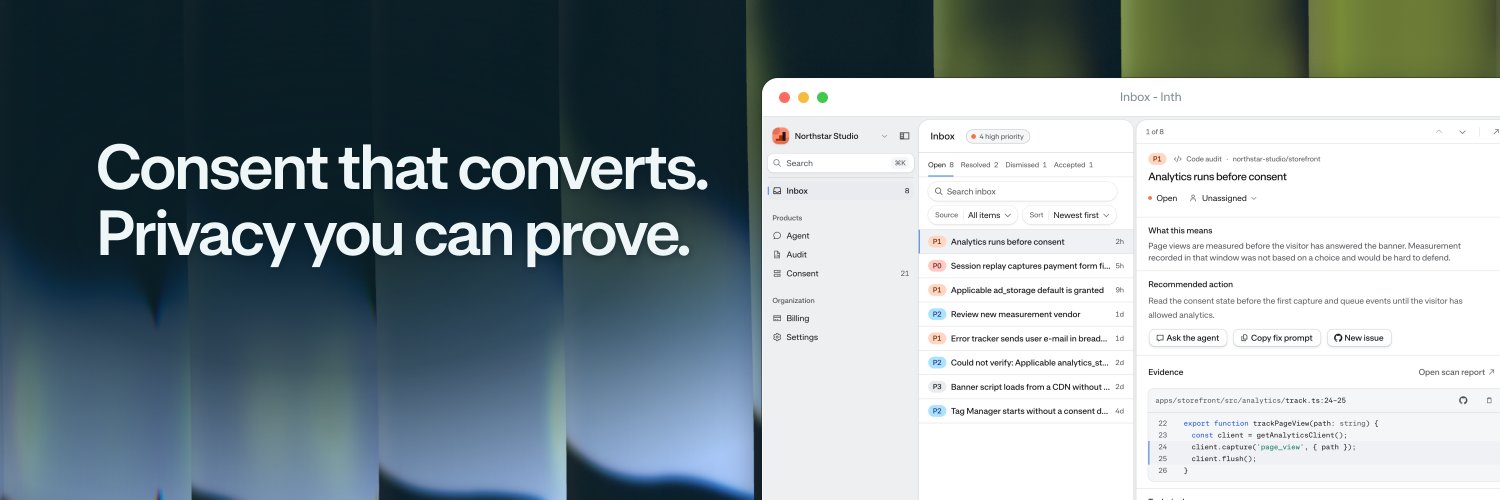Screen dimensions: 1500x500
Task: Click the Code audit source label
Action: click(x=1199, y=159)
